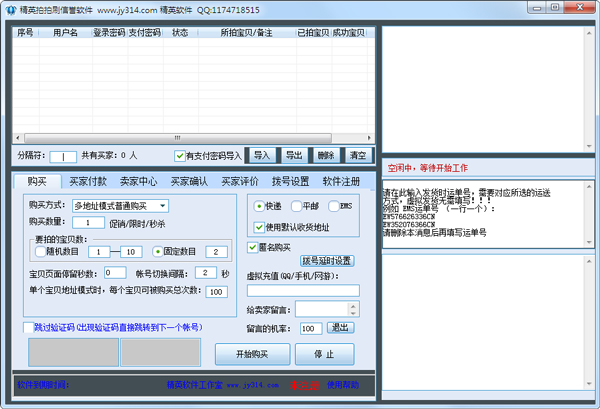Click 导入 import button
The image size is (600, 409).
click(x=262, y=156)
